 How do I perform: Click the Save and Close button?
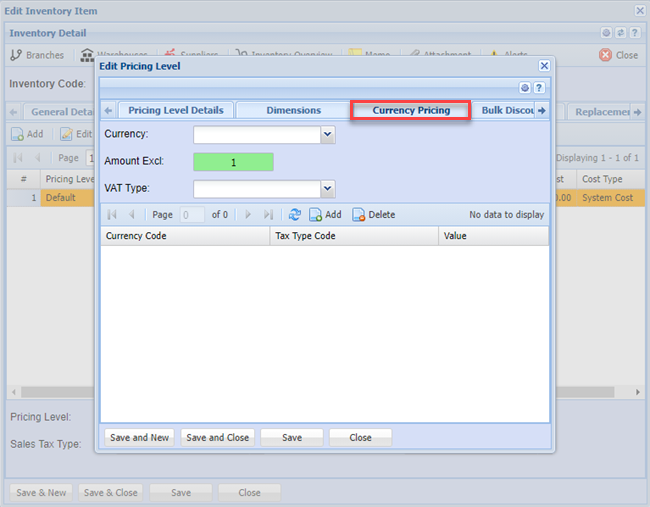[217, 437]
